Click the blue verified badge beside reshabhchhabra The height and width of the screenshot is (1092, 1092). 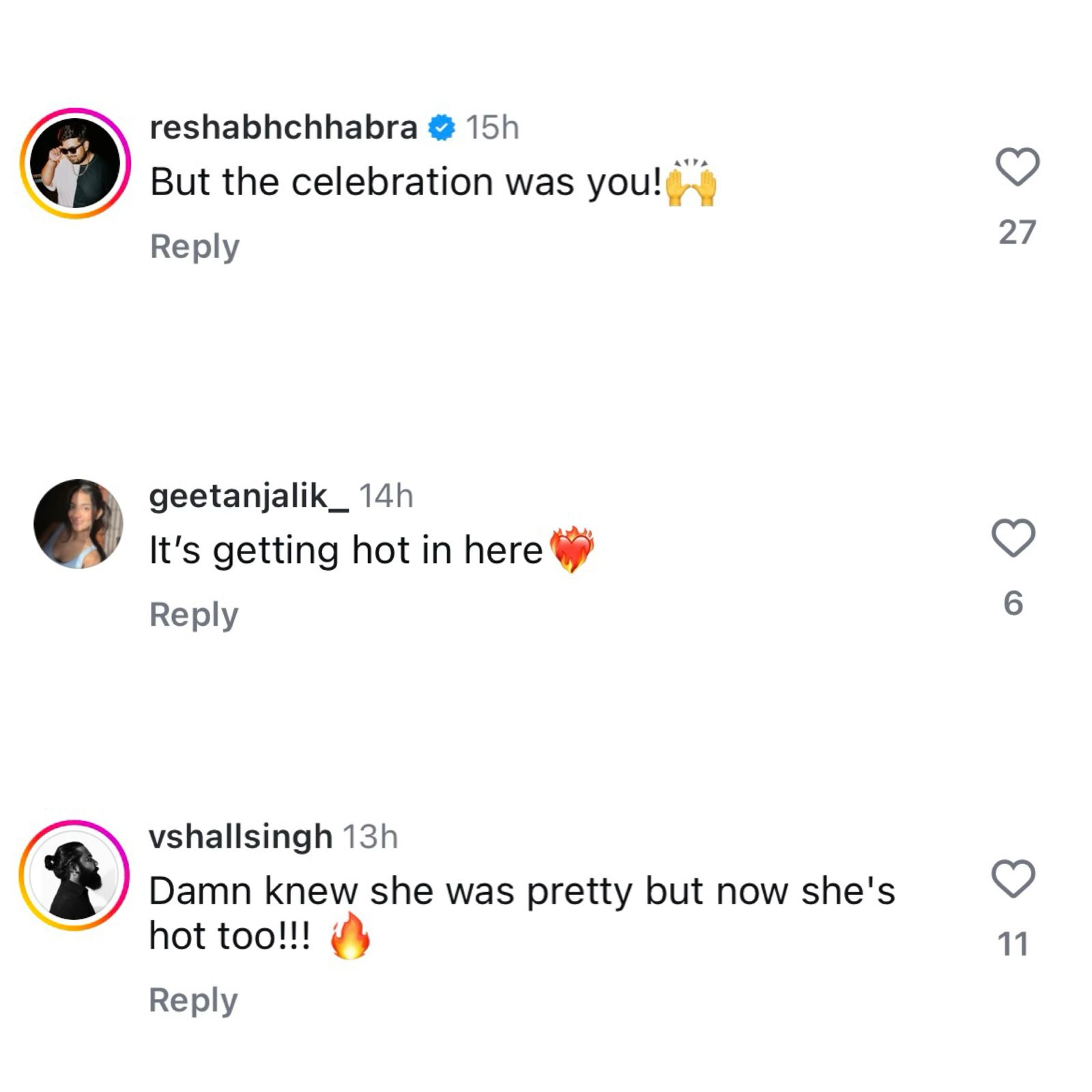tap(442, 128)
